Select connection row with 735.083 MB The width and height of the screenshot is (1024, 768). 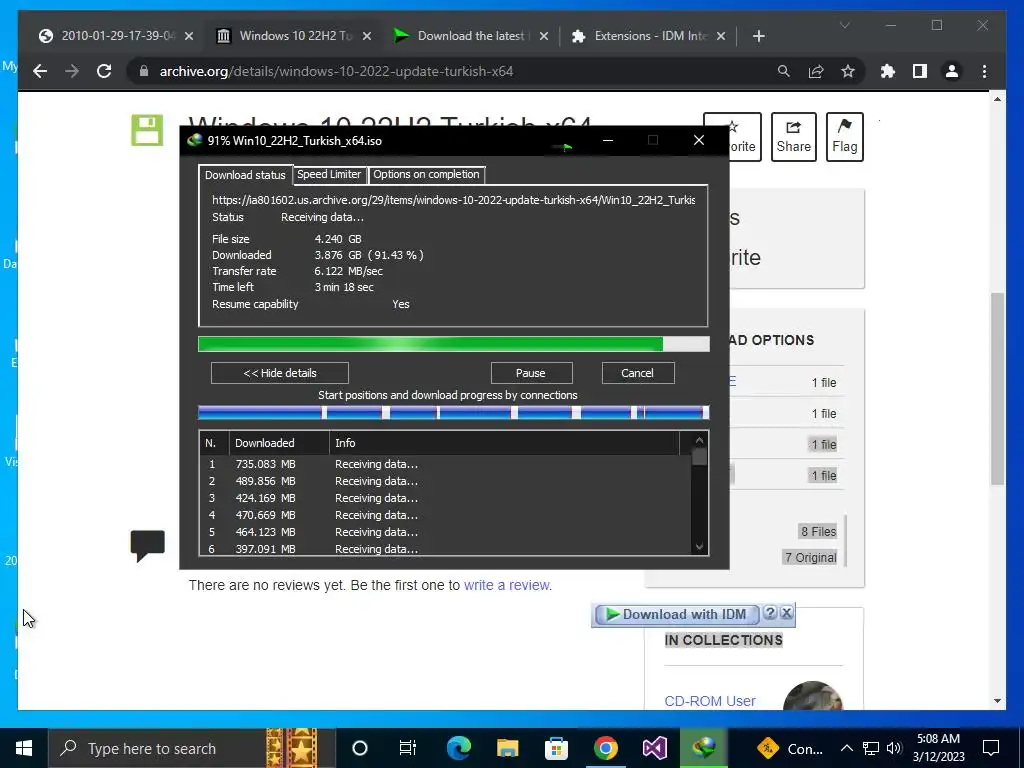(x=445, y=464)
